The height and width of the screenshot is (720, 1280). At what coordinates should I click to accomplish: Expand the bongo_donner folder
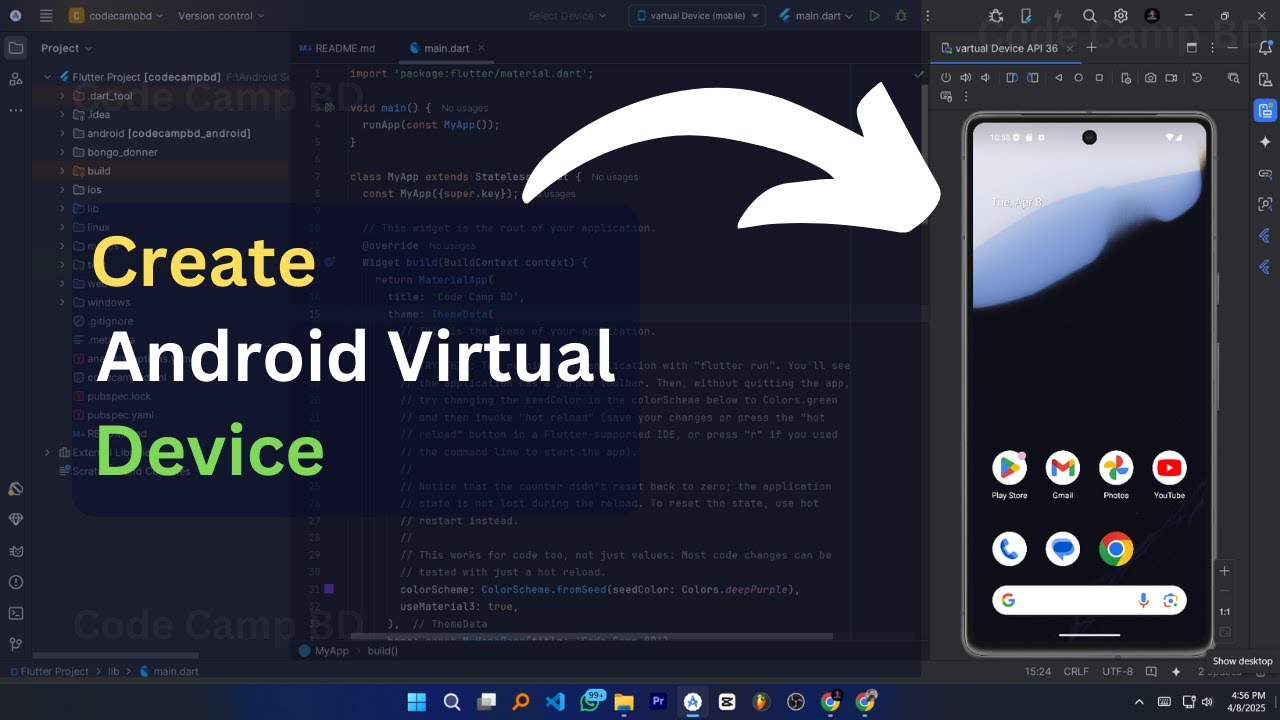(62, 152)
